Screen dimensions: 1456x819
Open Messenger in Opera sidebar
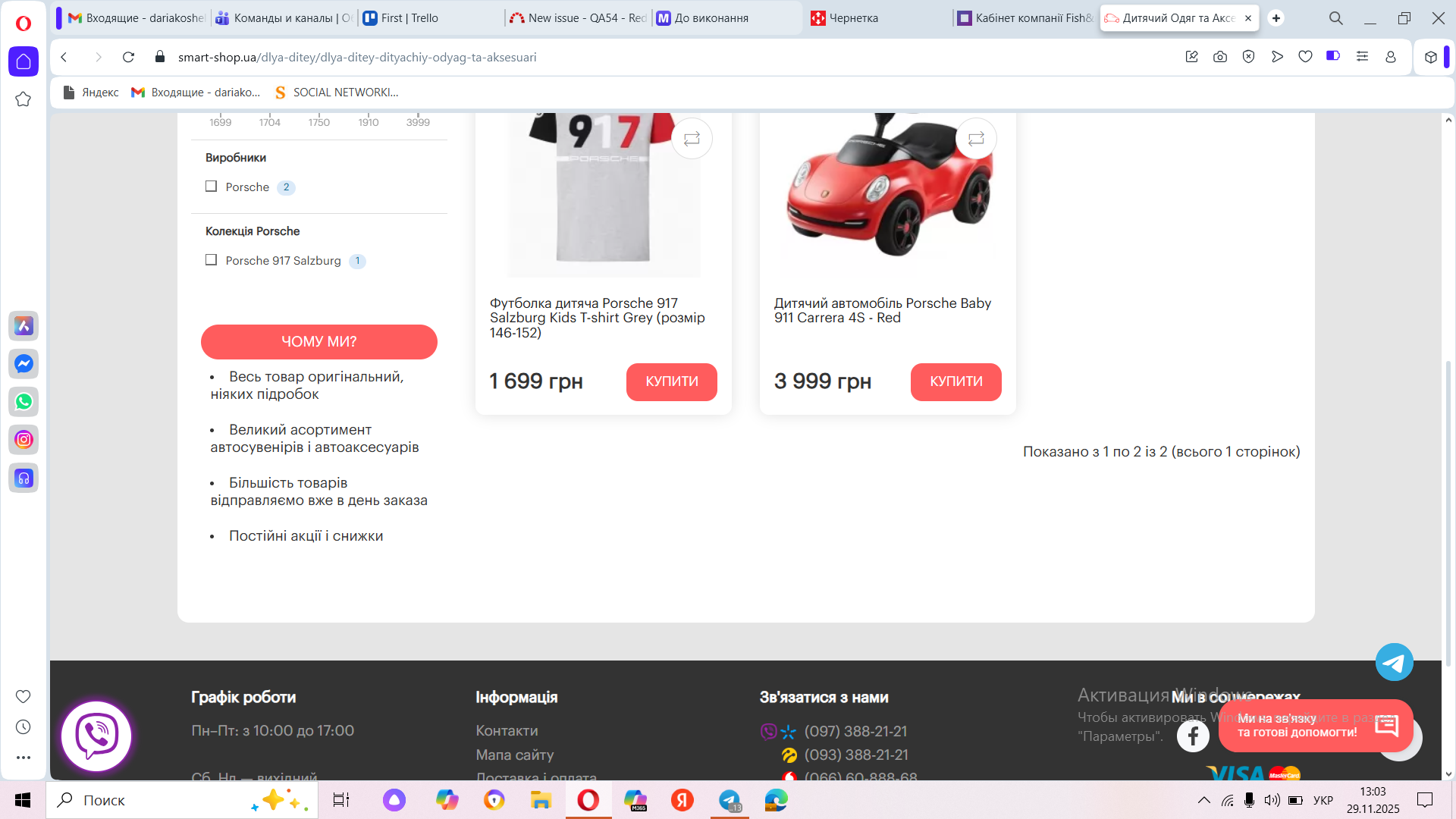(24, 364)
